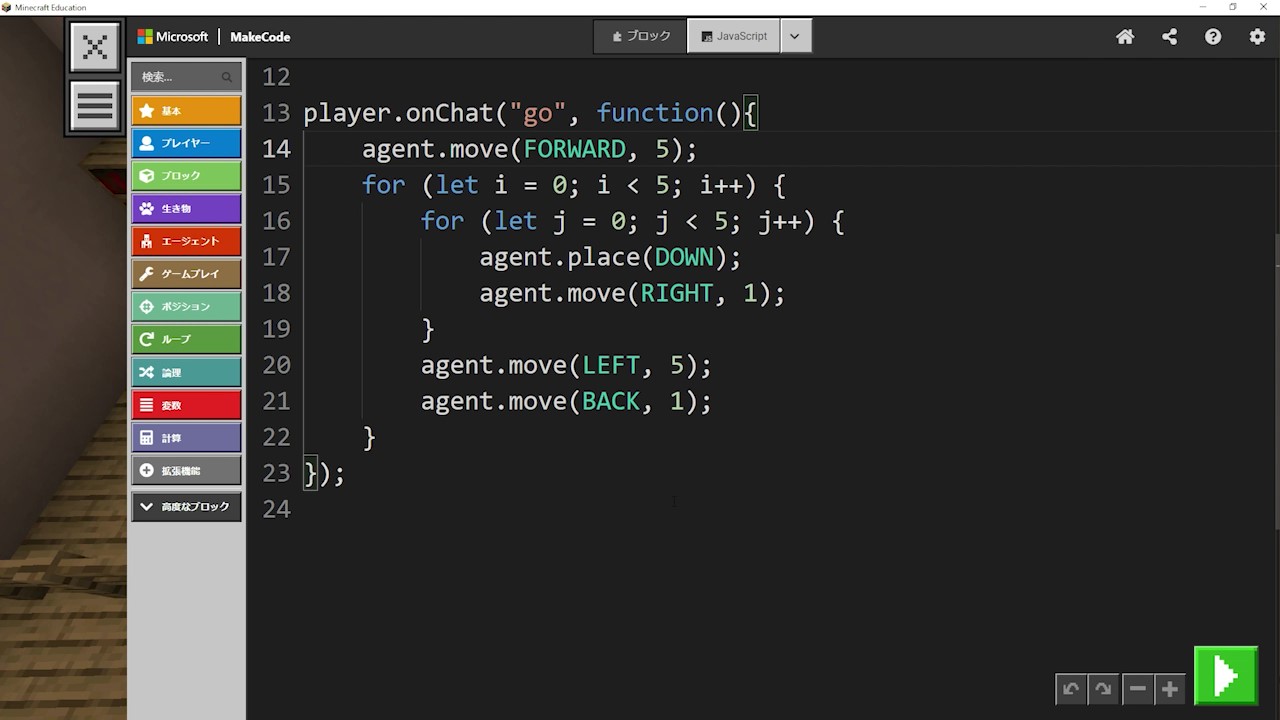The height and width of the screenshot is (720, 1280).
Task: Open the 拡張機能 extensions category
Action: point(186,470)
